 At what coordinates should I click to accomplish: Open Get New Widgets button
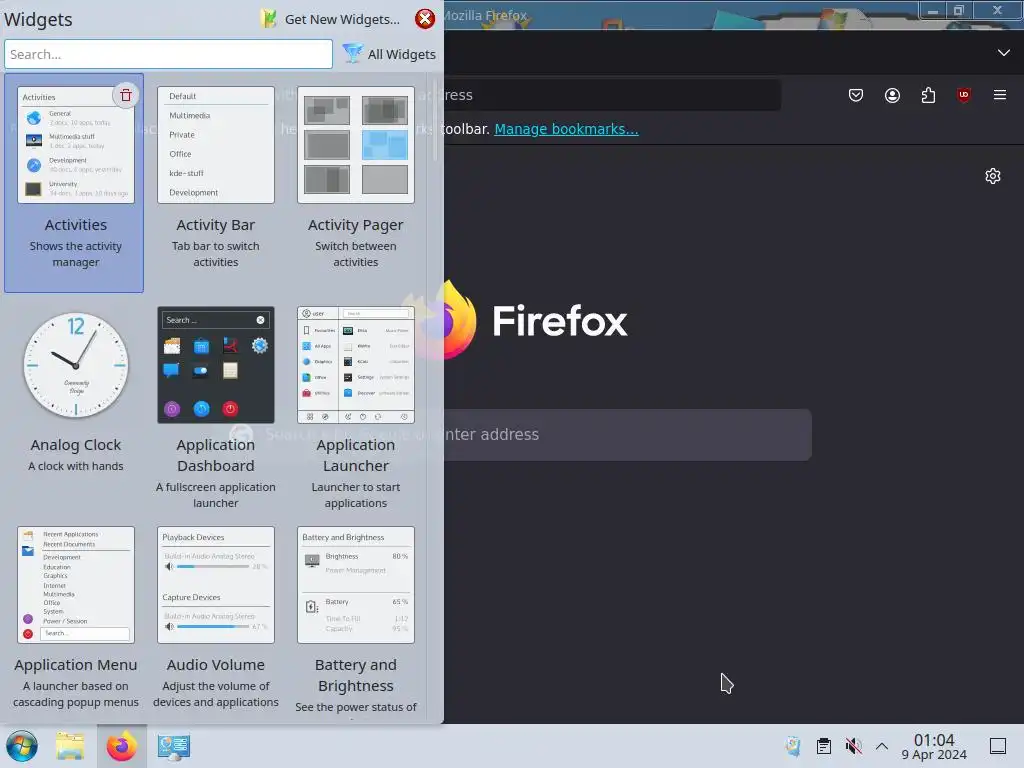[330, 19]
